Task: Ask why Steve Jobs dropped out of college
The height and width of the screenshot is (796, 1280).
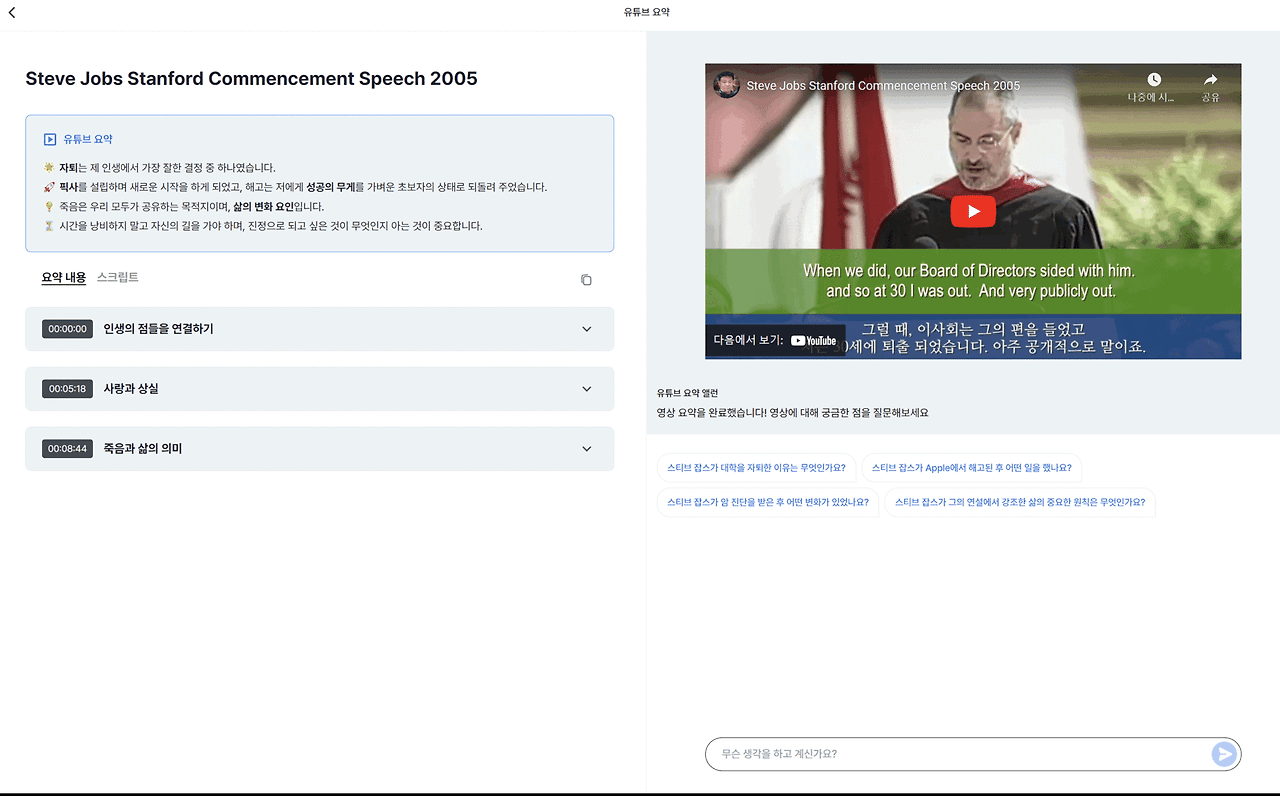Action: pos(756,468)
